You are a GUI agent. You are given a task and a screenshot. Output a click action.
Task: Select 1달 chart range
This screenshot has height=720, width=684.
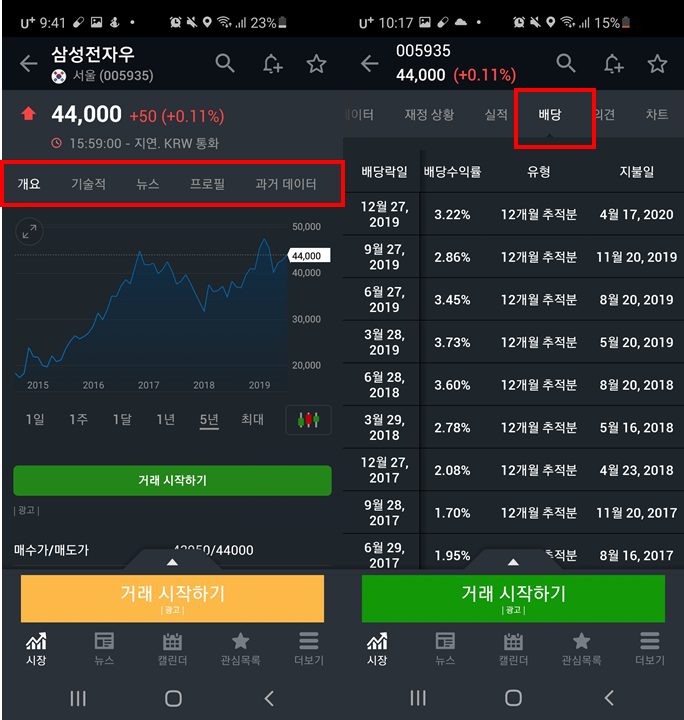click(122, 419)
